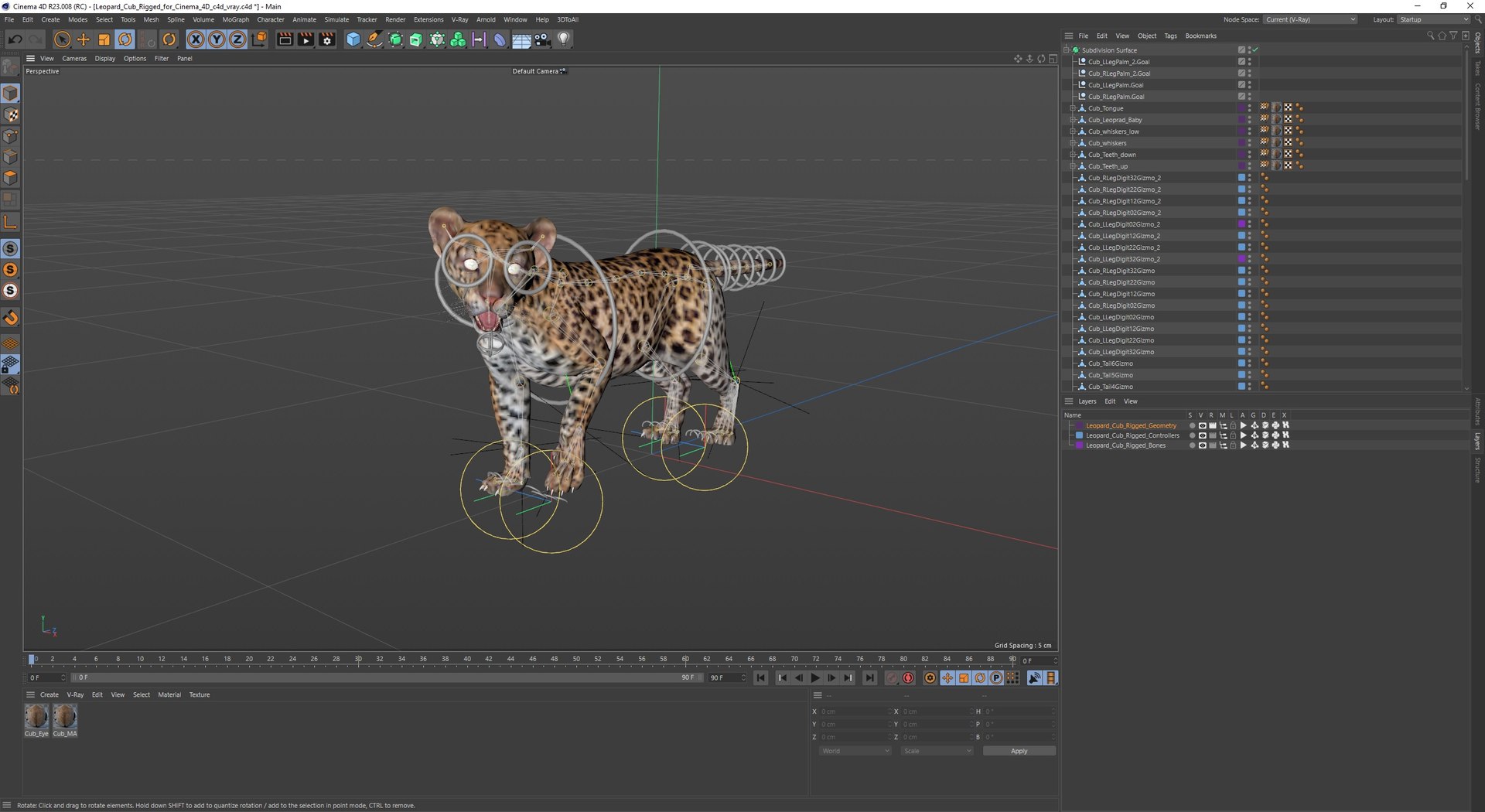1485x812 pixels.
Task: Open the Character menu
Action: [x=271, y=19]
